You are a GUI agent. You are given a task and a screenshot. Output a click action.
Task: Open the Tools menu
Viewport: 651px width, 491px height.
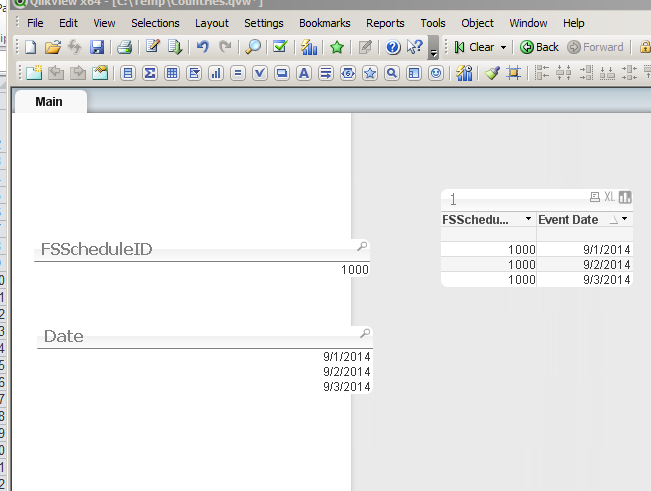433,23
